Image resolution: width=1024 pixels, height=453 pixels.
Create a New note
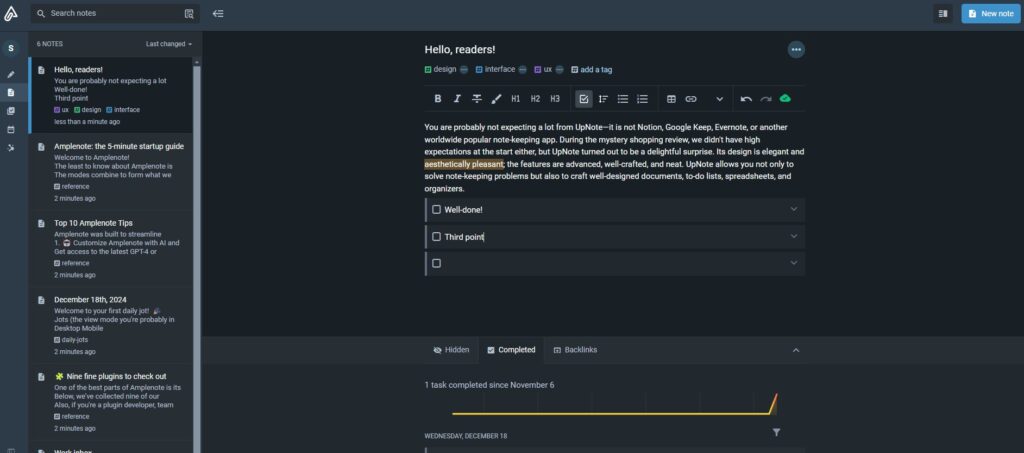(x=991, y=13)
